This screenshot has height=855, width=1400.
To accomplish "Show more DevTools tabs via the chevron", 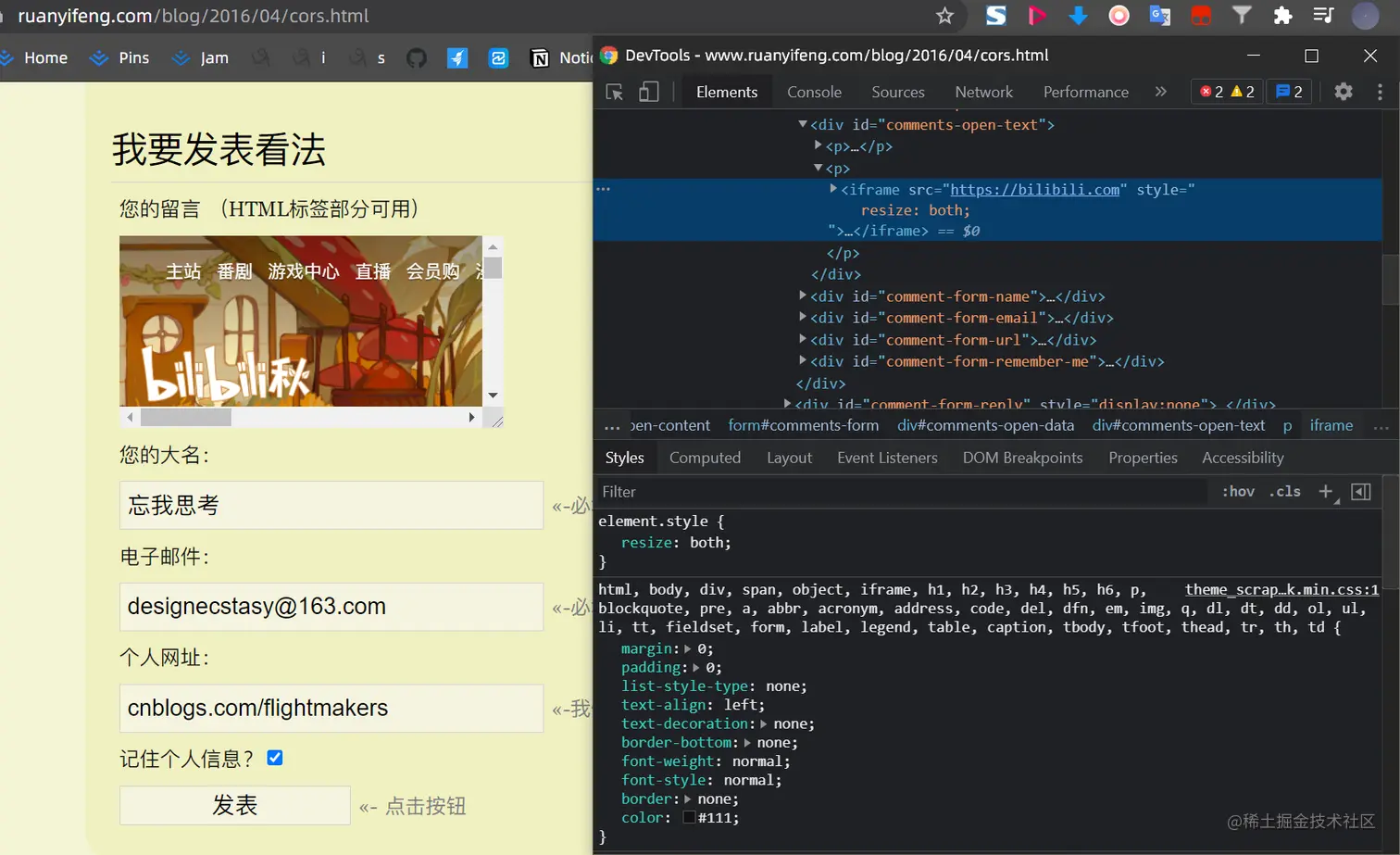I will click(x=1160, y=92).
